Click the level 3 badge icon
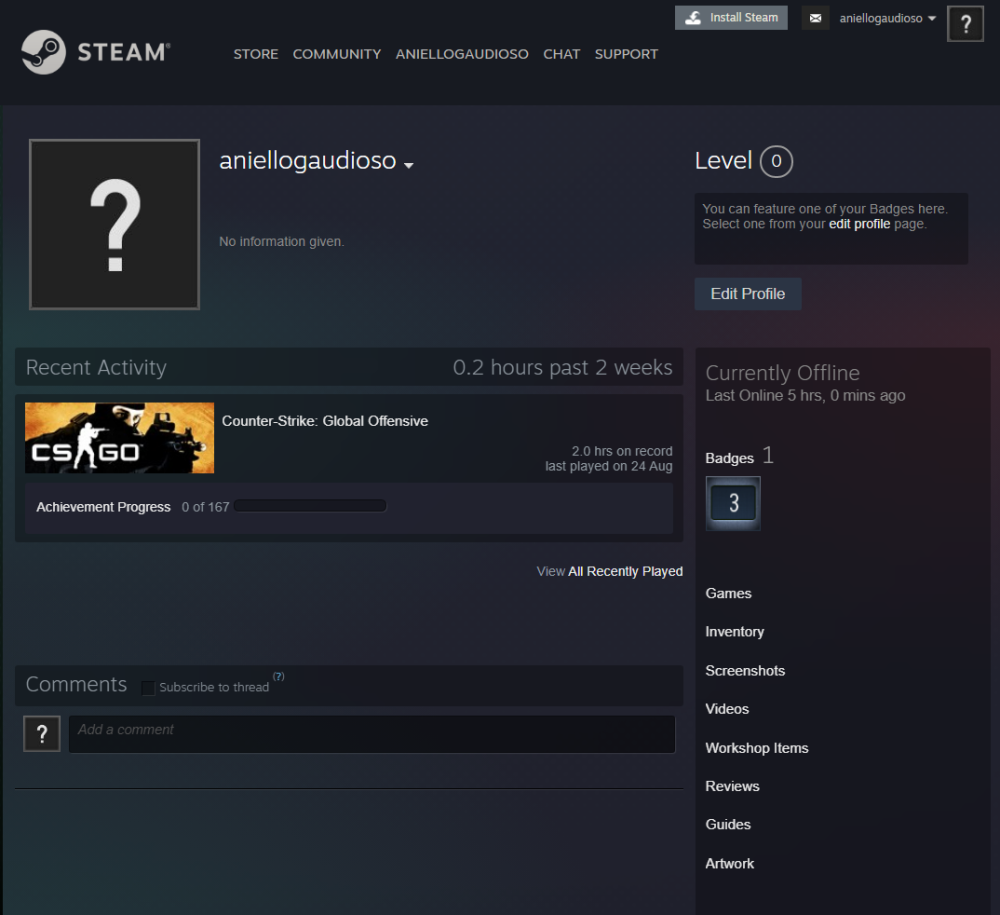The image size is (1000, 915). click(733, 503)
